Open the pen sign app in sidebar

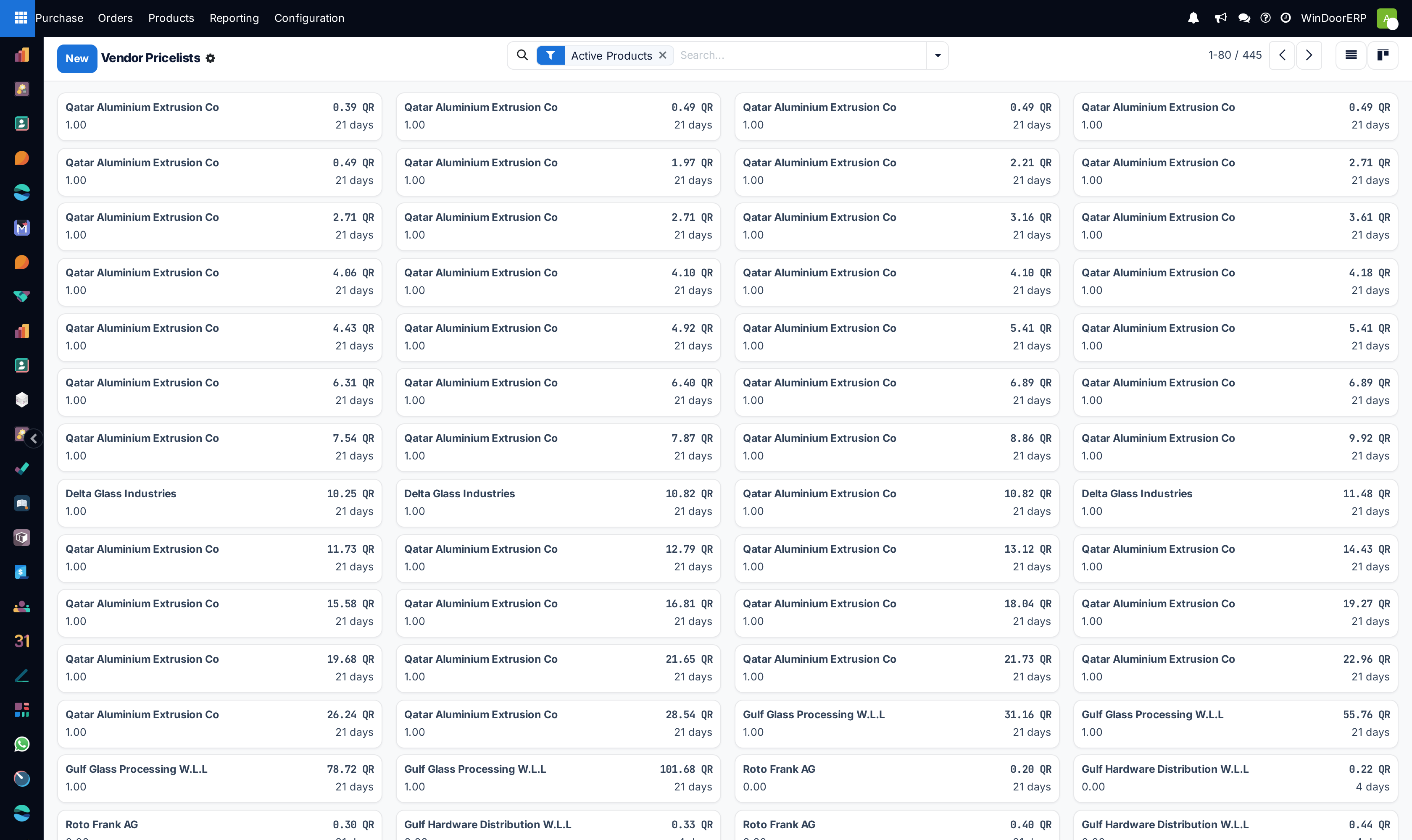(x=21, y=675)
